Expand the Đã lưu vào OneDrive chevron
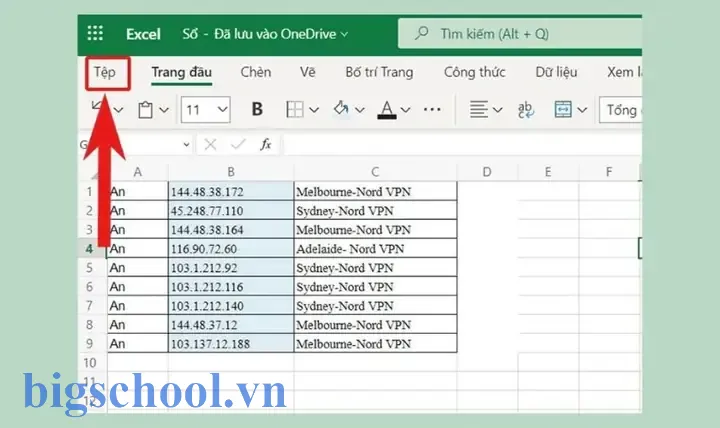Screen dimensions: 720x428 tap(344, 34)
